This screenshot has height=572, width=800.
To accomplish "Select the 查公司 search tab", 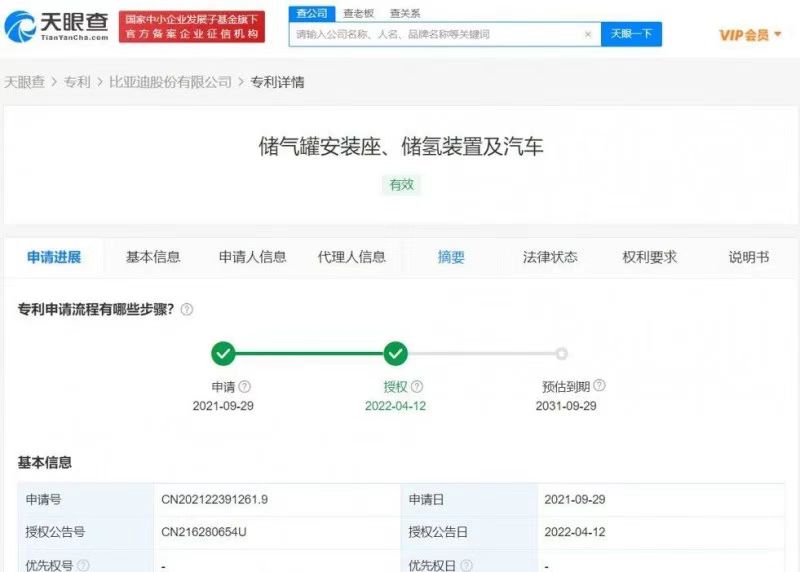I will tap(312, 14).
